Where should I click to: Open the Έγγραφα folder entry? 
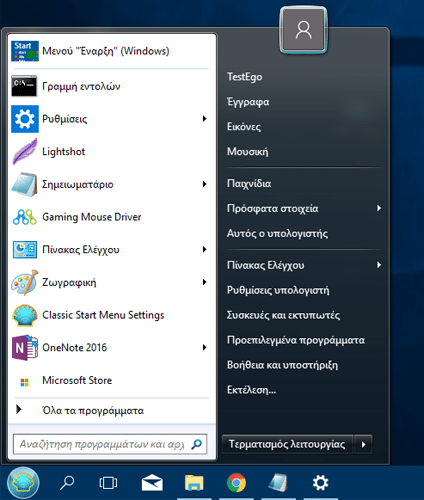[x=248, y=102]
